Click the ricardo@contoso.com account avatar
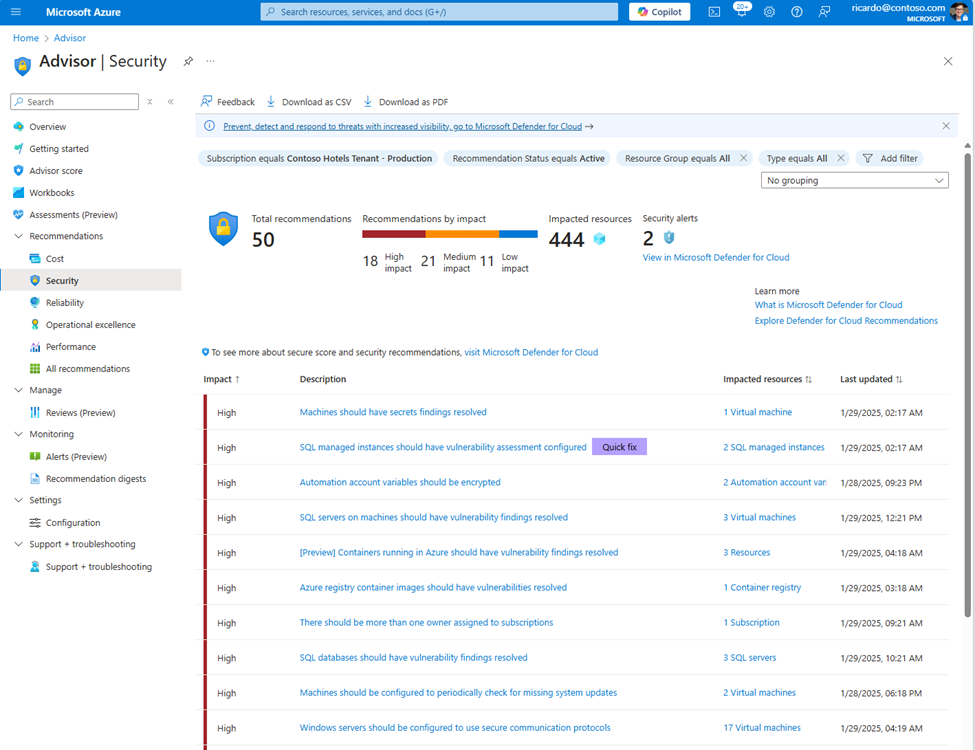This screenshot has height=750, width=975. pos(959,12)
